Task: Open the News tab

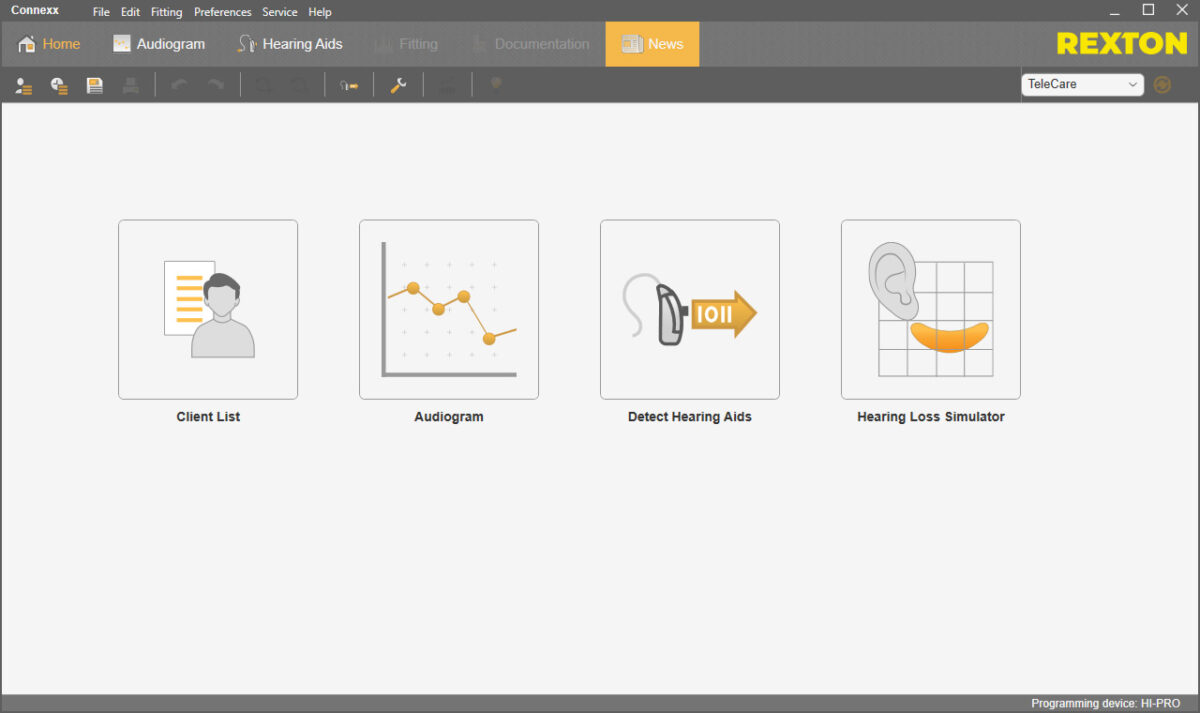Action: click(x=652, y=43)
